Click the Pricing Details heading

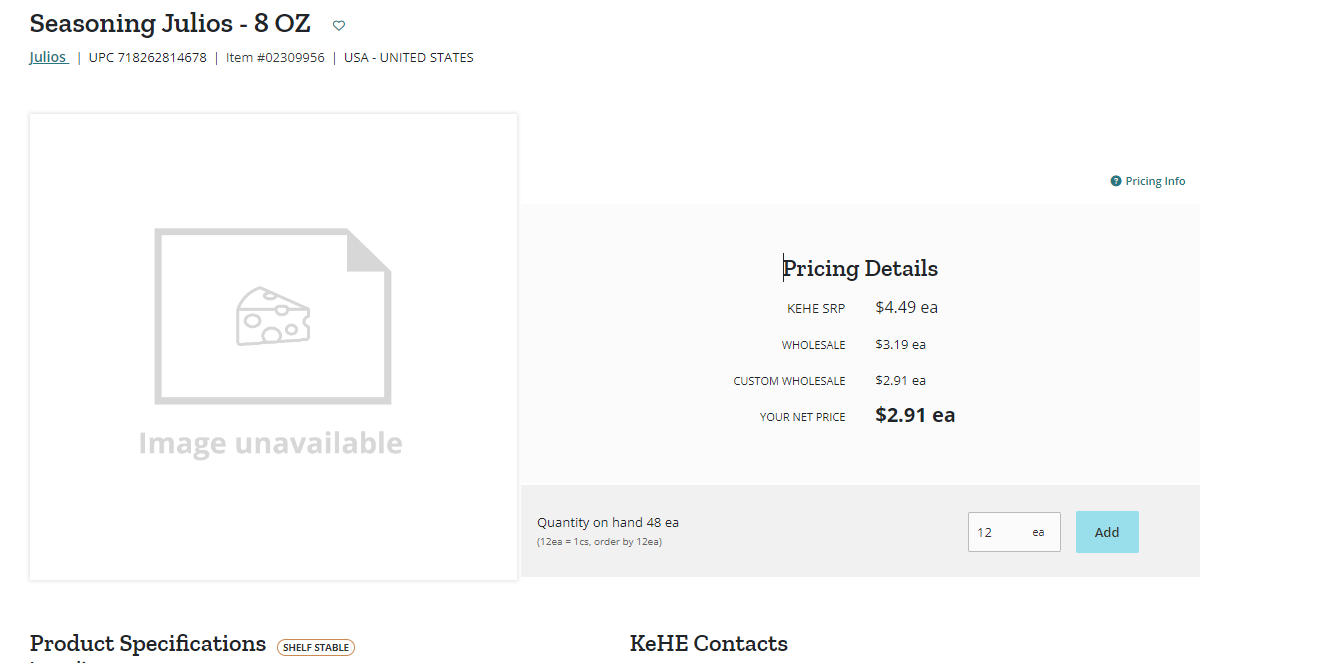[x=860, y=268]
